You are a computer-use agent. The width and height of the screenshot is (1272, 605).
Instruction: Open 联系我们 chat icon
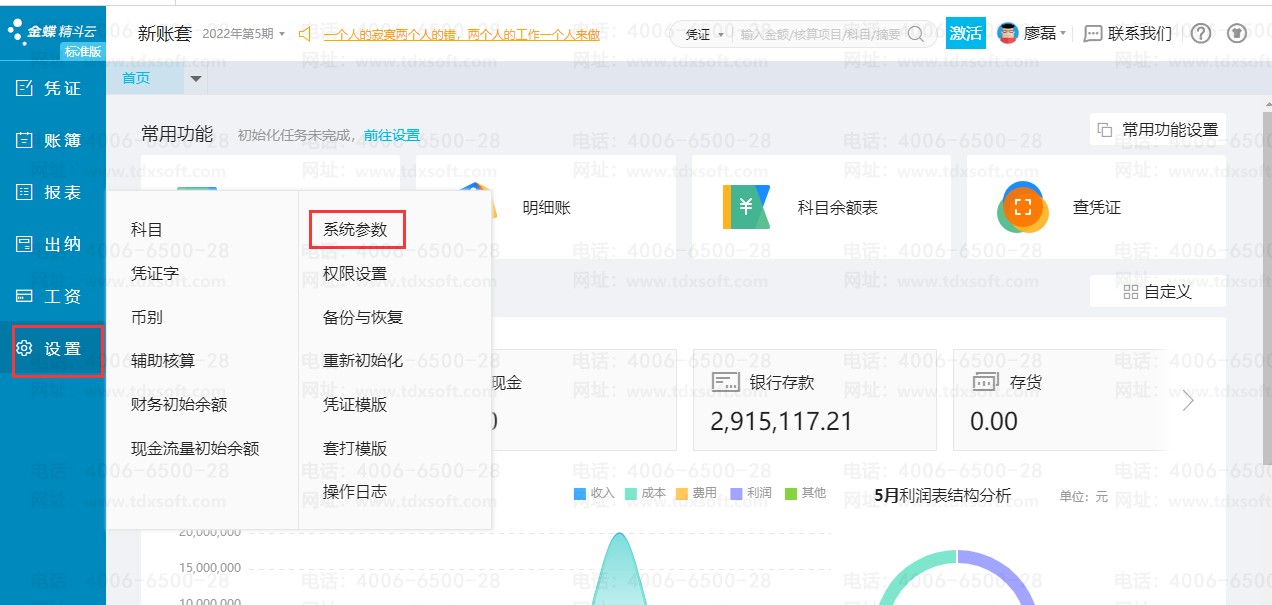click(1093, 34)
